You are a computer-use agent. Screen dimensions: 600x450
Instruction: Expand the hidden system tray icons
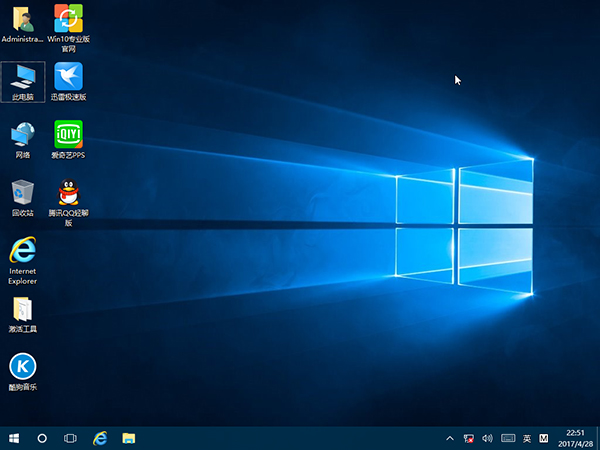tap(451, 438)
